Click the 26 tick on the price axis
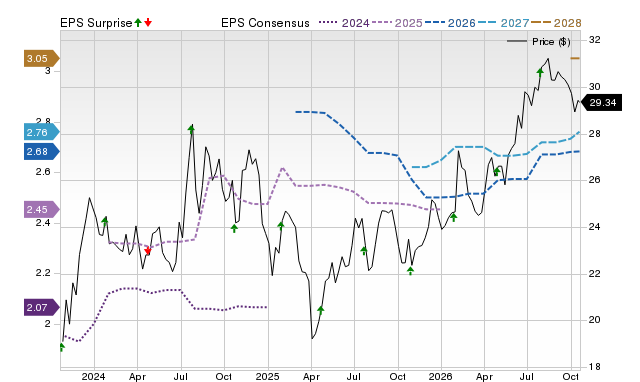This screenshot has width=640, height=382. coord(595,180)
